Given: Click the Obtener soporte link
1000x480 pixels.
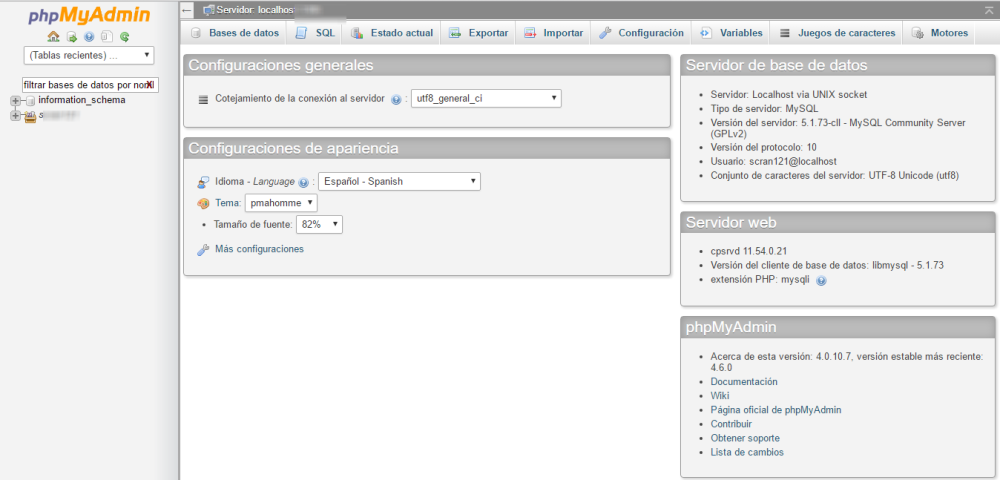Looking at the screenshot, I should click(745, 438).
